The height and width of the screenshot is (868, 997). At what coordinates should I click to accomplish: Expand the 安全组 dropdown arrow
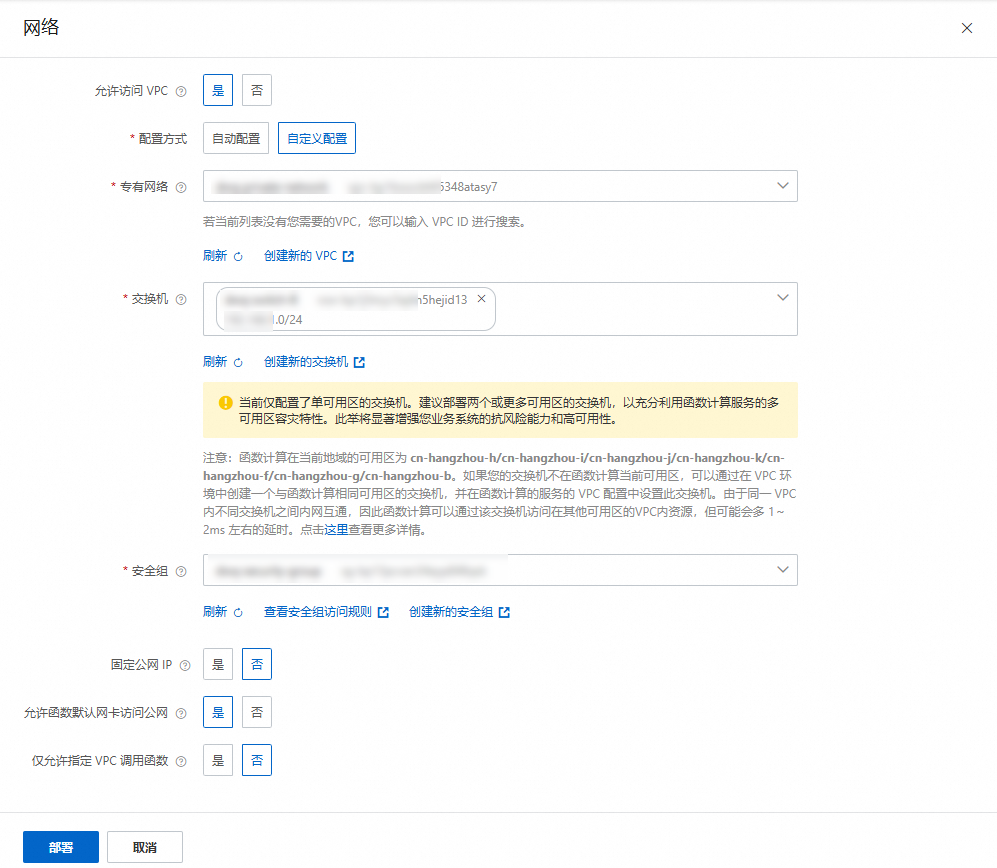point(783,570)
